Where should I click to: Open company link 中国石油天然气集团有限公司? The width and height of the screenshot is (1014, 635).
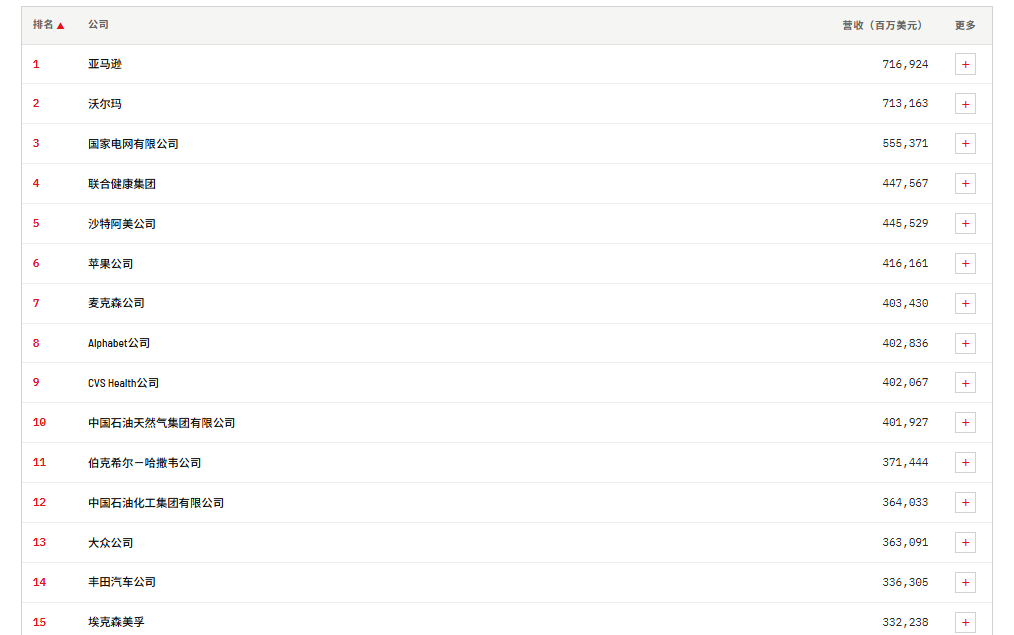[x=162, y=422]
